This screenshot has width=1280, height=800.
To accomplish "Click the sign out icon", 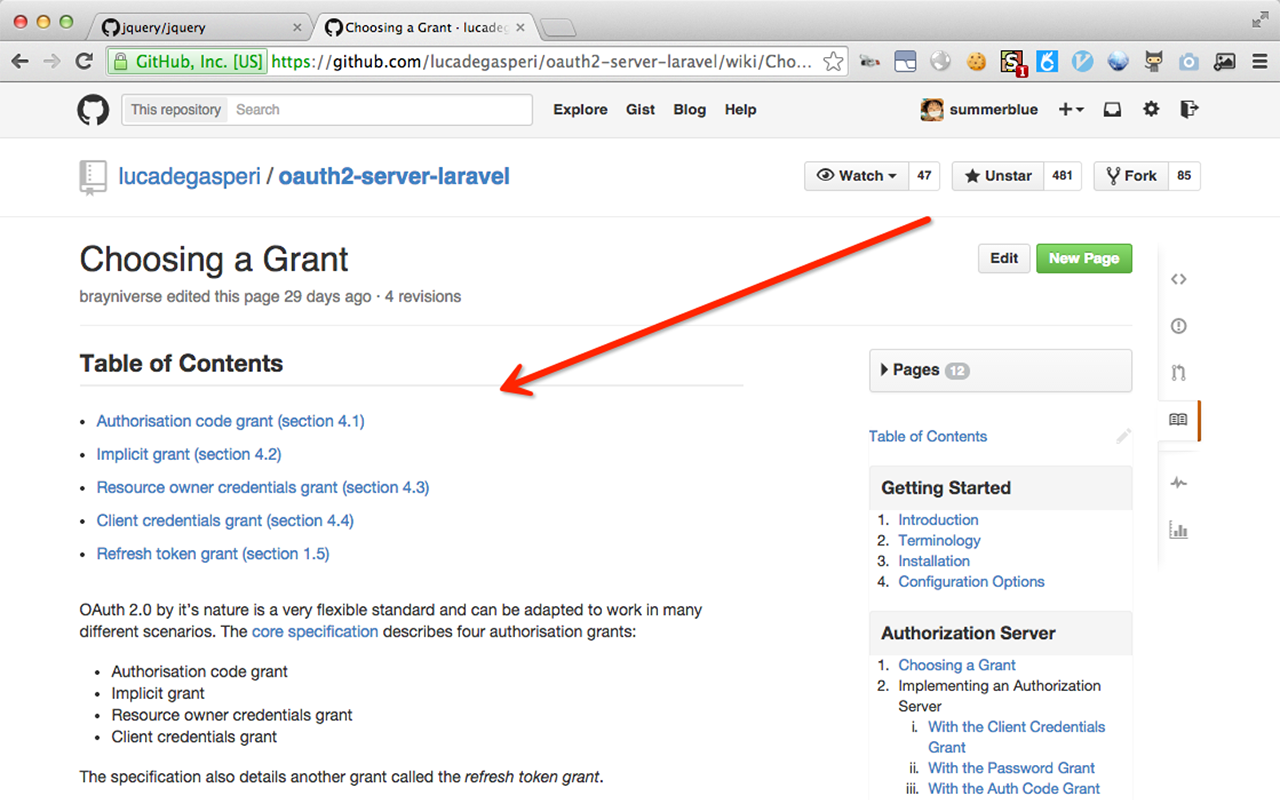I will (x=1189, y=109).
